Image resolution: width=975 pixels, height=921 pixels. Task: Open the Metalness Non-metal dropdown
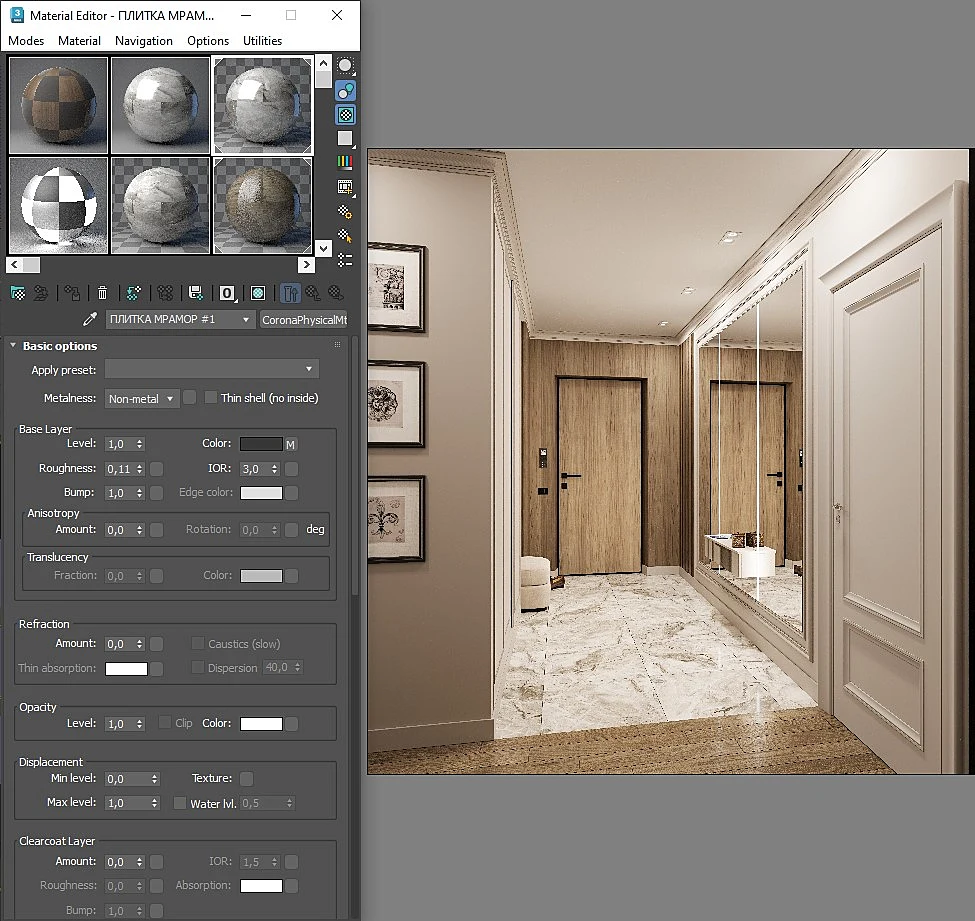142,399
